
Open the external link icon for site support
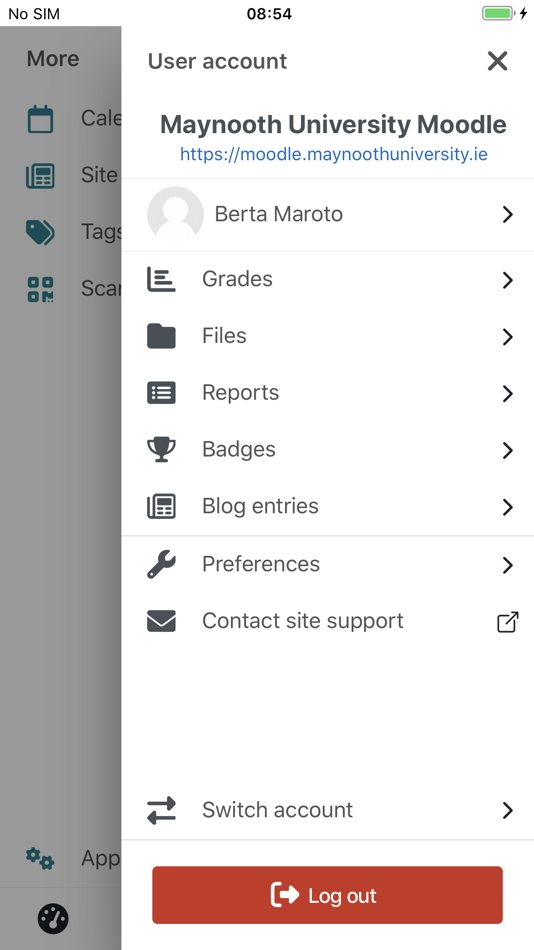[508, 622]
